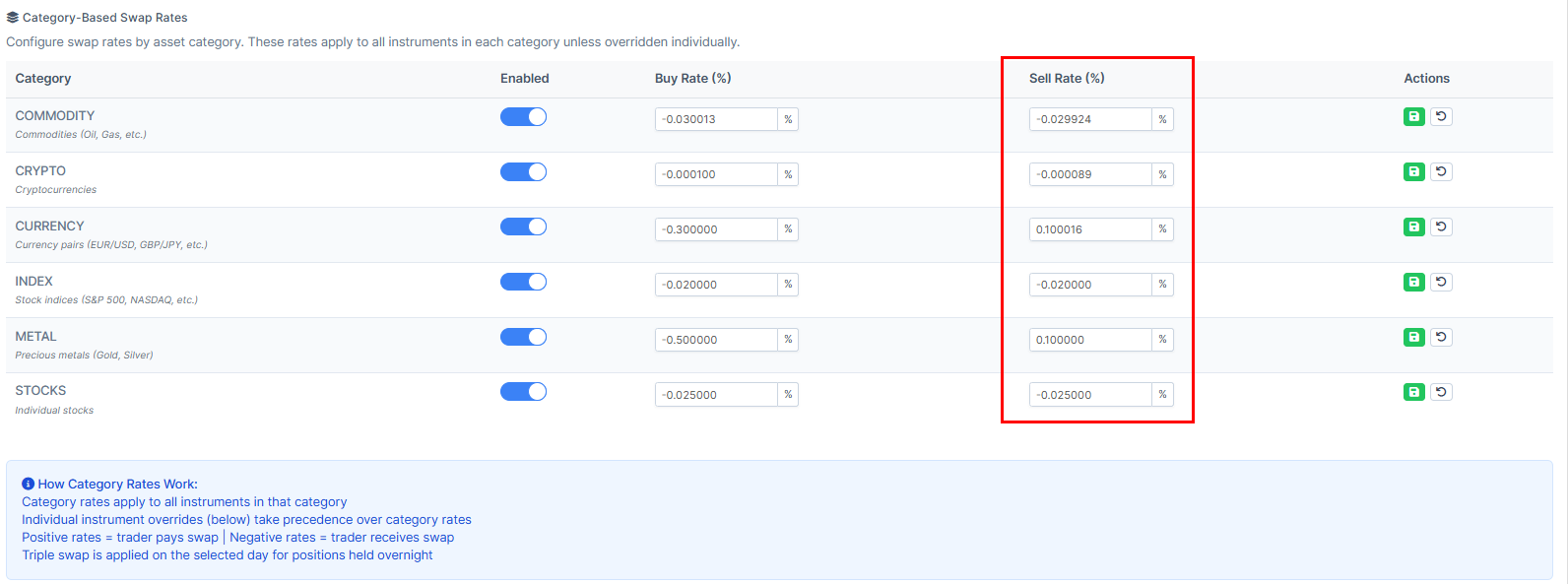Image resolution: width=1568 pixels, height=584 pixels.
Task: Reset the METAL row rates
Action: point(1441,338)
